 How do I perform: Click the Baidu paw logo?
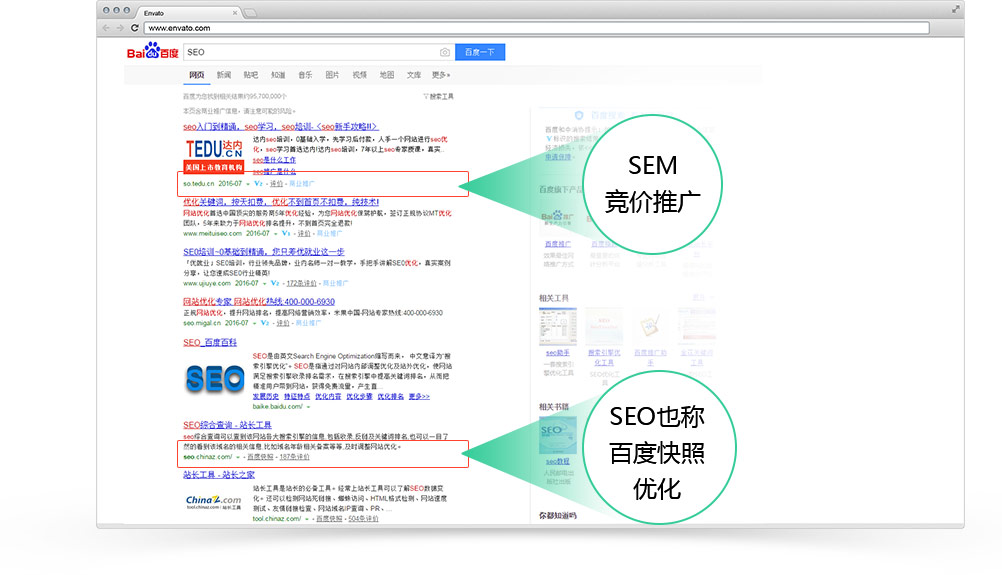pos(152,50)
